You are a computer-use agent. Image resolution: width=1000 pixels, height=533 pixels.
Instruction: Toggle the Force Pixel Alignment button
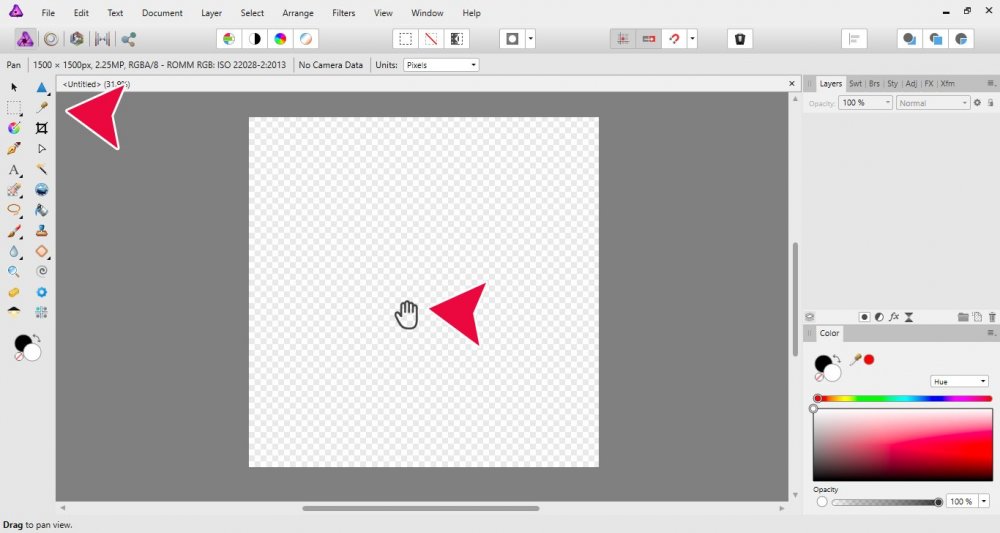coord(622,39)
